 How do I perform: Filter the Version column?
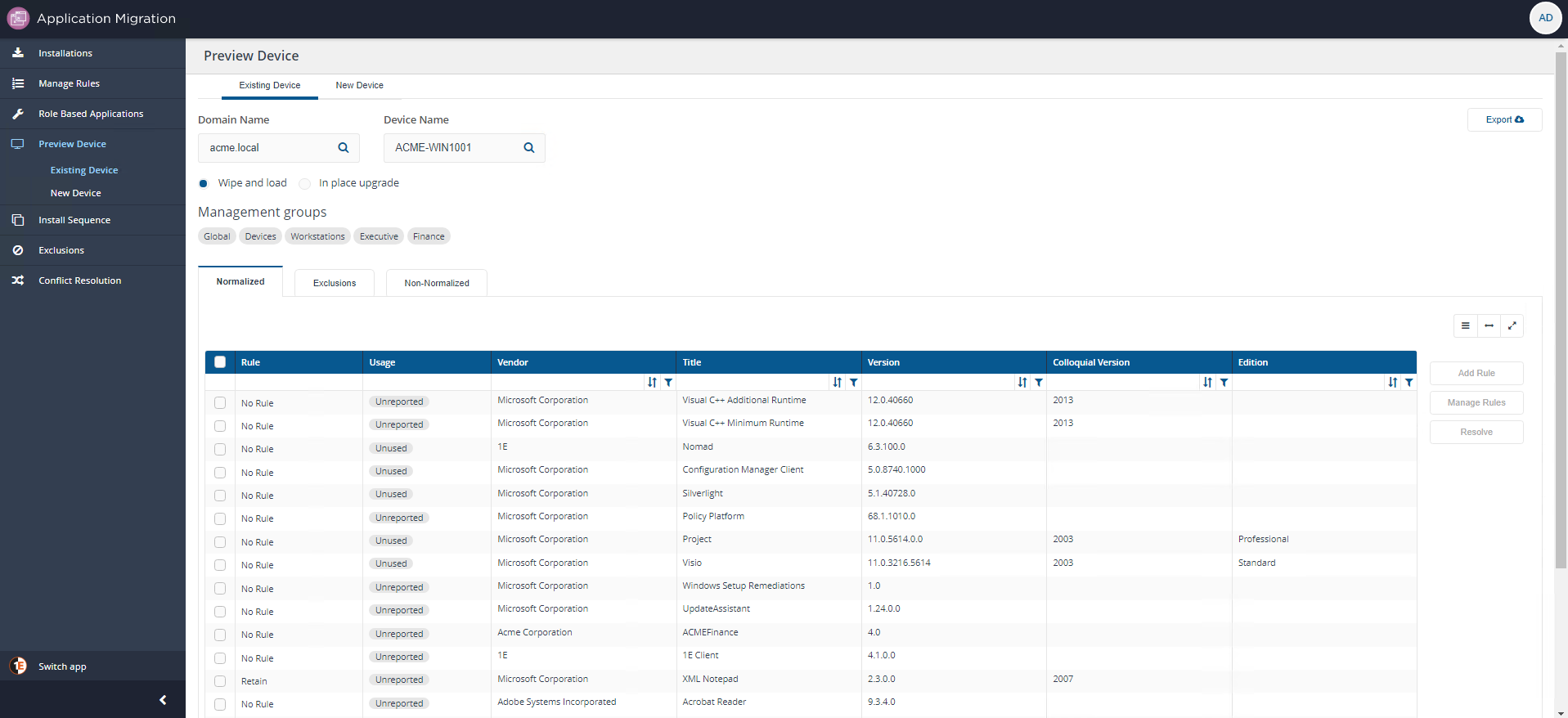[x=1039, y=382]
